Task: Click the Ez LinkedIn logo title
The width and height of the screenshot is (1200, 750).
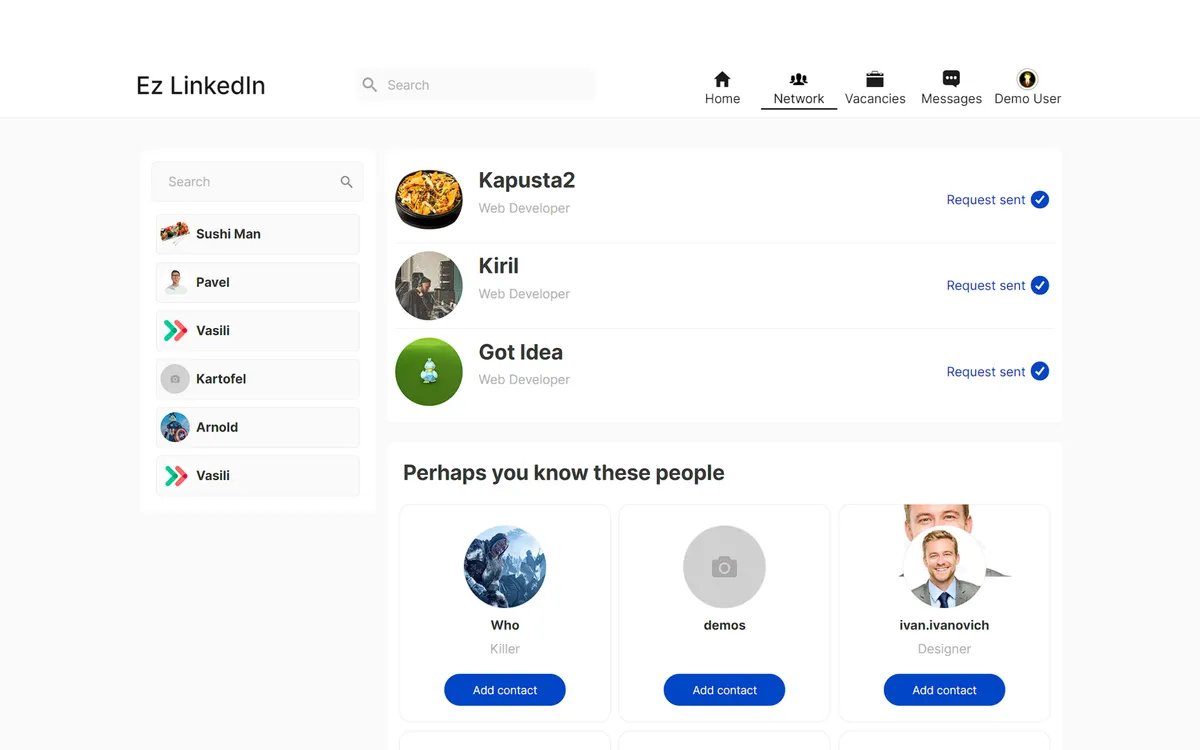Action: pyautogui.click(x=201, y=85)
